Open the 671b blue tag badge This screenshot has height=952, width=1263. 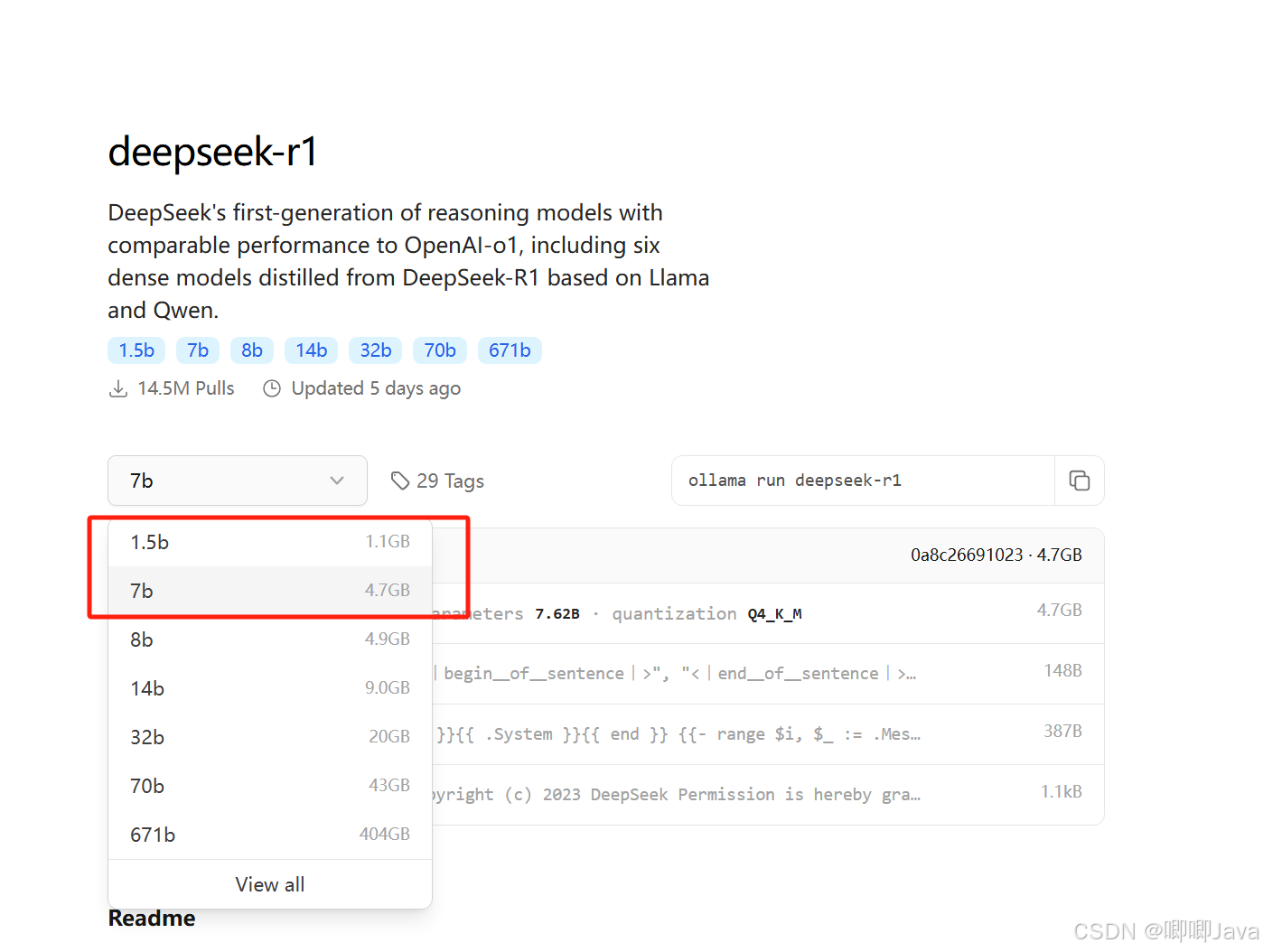coord(510,350)
